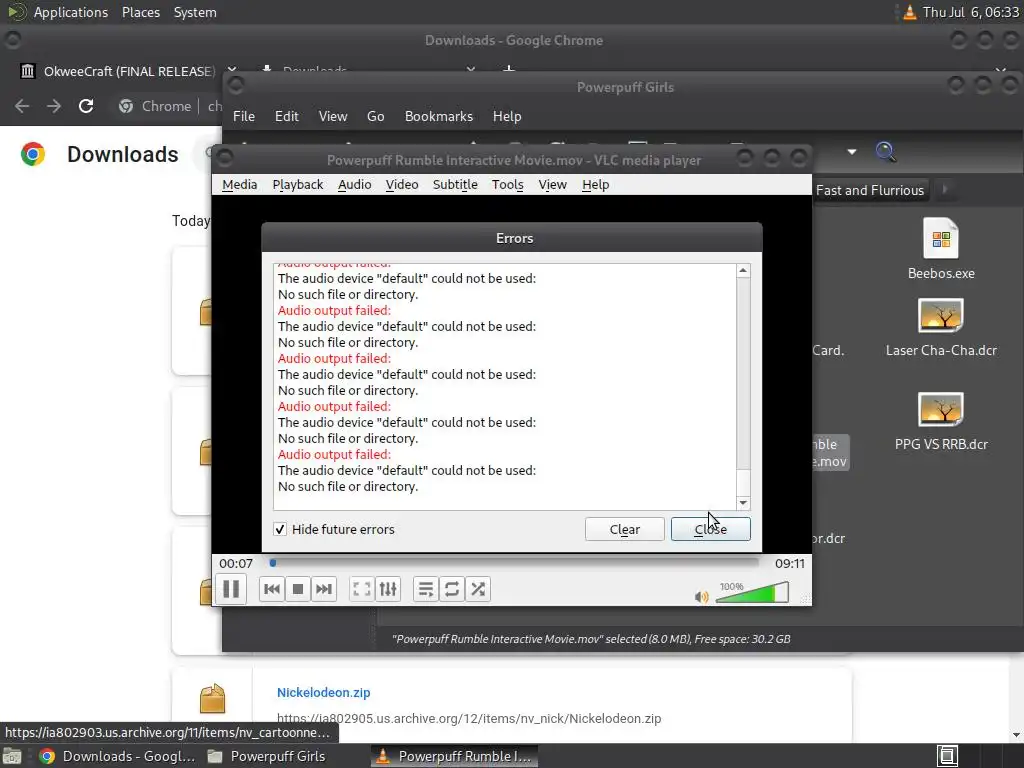The height and width of the screenshot is (768, 1024).
Task: Open File menu in Powerpuff Girls window
Action: coord(244,116)
